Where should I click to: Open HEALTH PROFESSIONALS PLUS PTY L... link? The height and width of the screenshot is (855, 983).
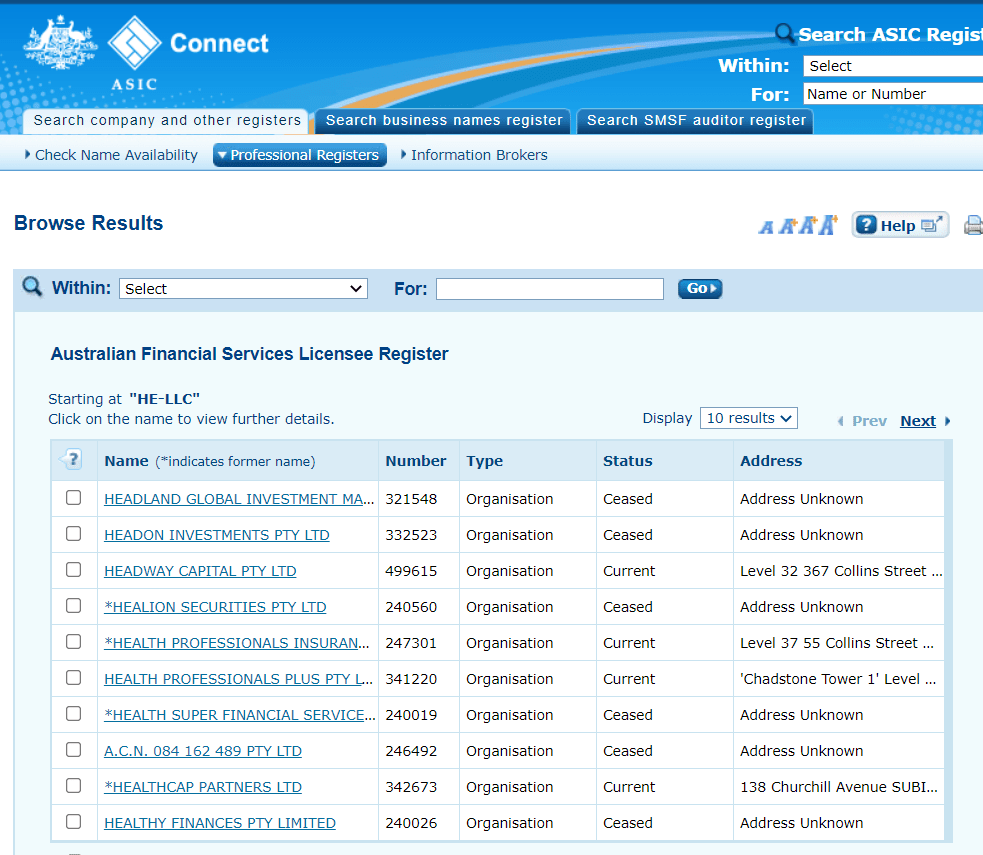point(238,679)
